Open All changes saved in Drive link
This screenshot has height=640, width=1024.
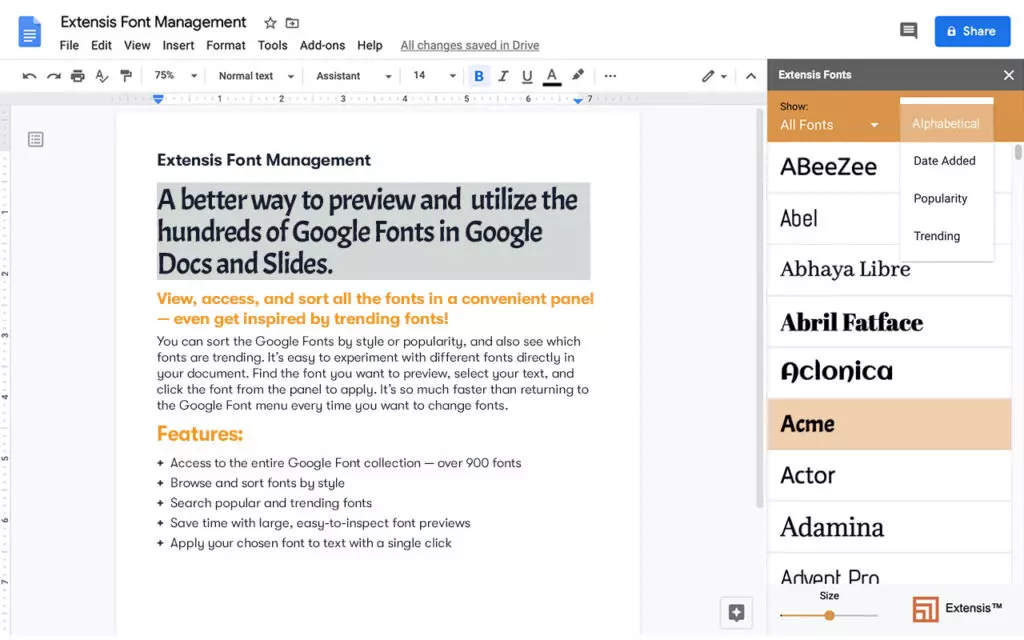point(469,45)
